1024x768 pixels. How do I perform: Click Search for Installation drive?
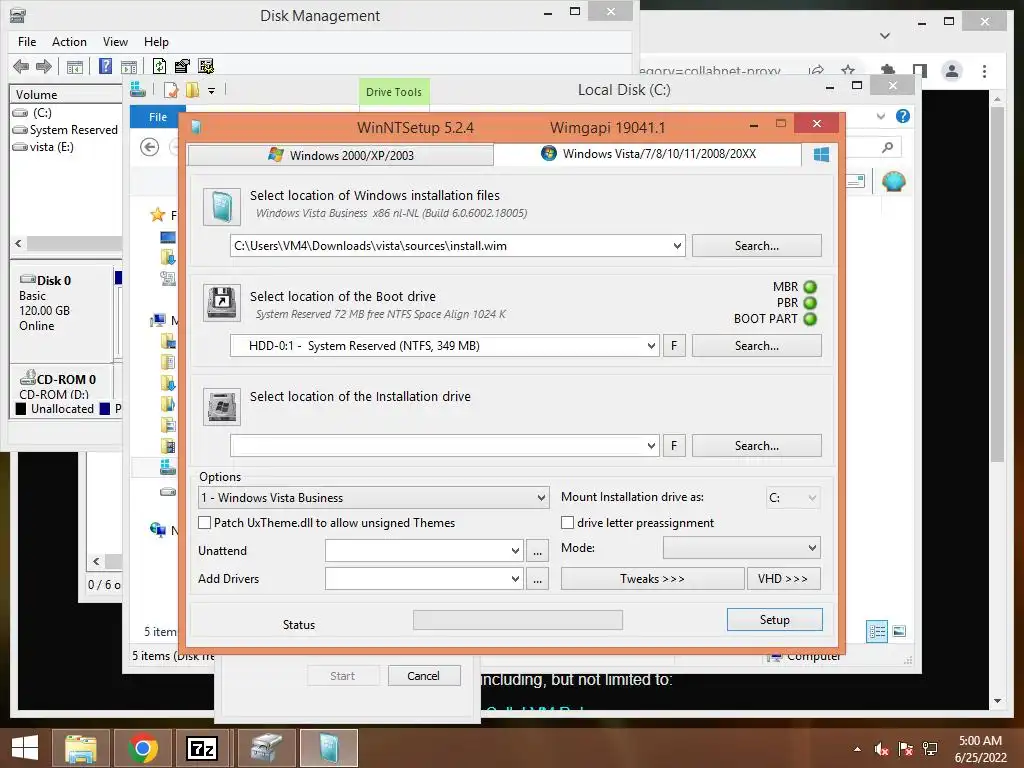tap(756, 445)
